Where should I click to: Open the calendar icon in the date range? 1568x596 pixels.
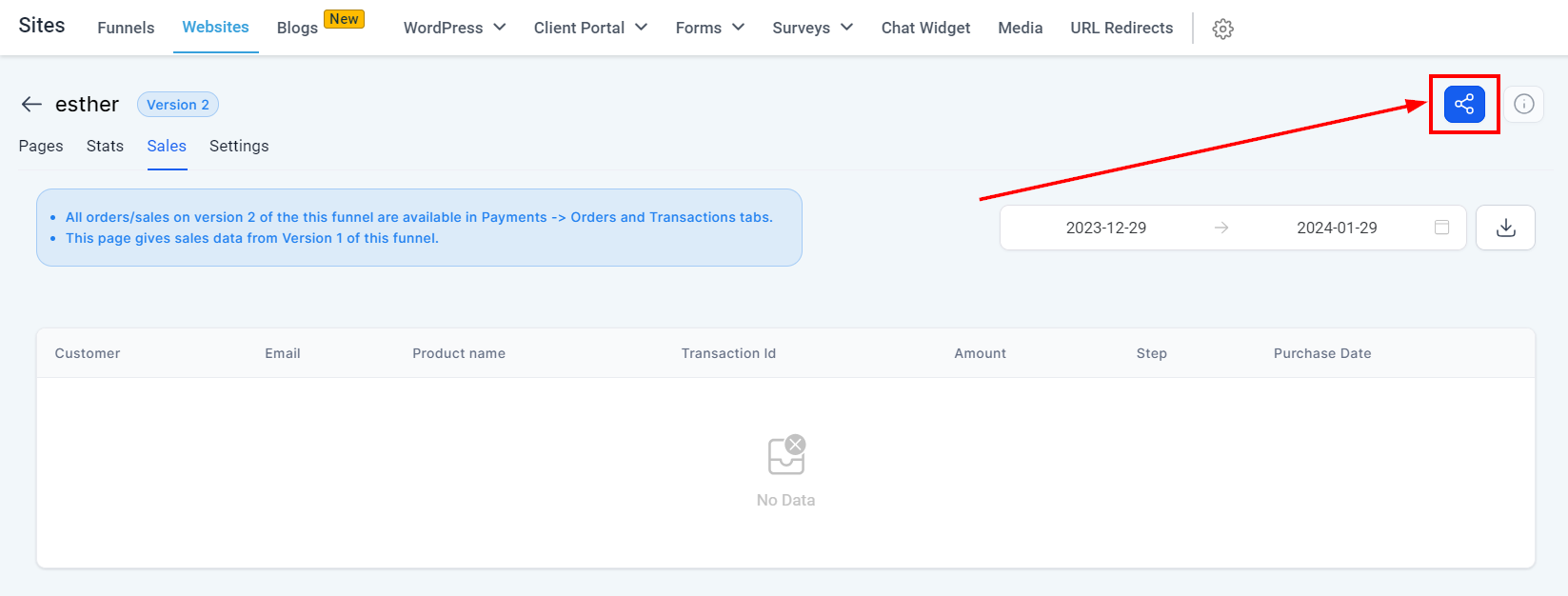point(1442,228)
